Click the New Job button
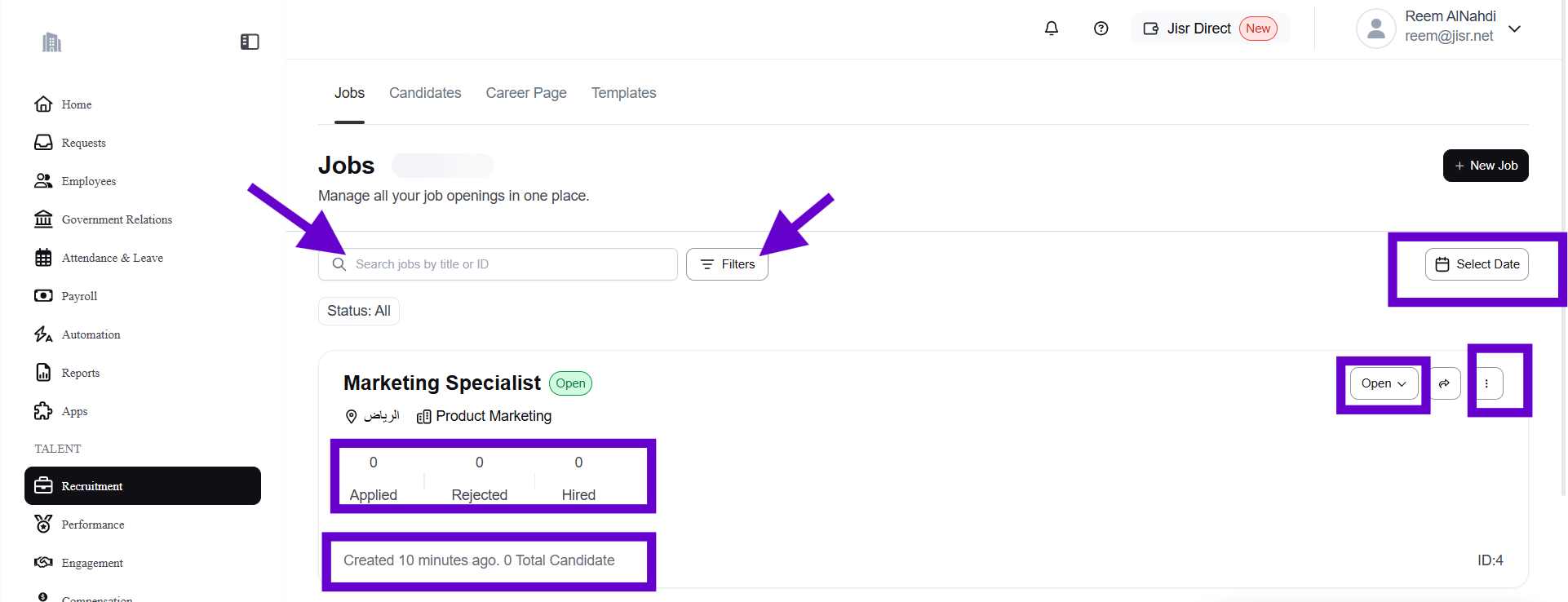1568x602 pixels. click(x=1485, y=166)
